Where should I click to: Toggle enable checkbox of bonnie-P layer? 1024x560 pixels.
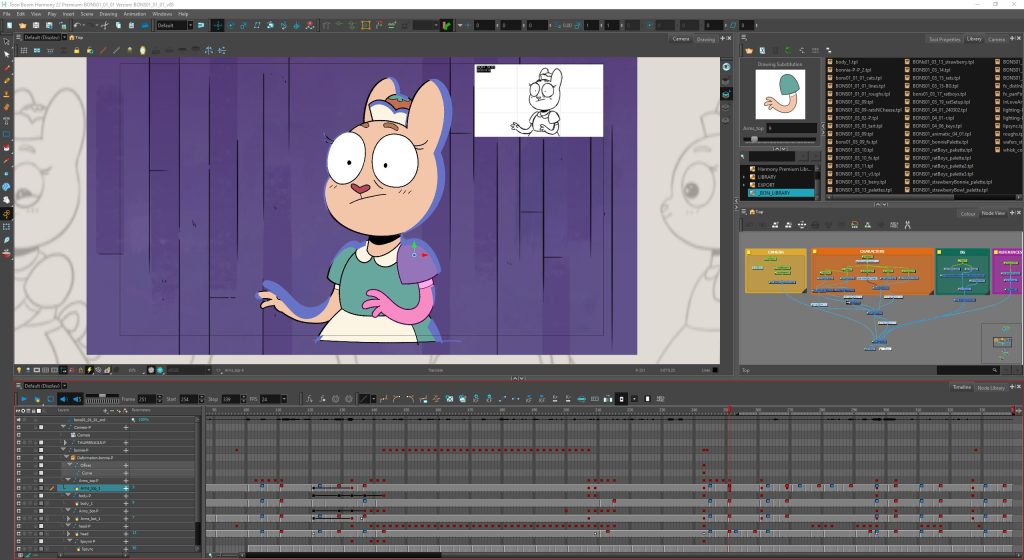coord(18,450)
